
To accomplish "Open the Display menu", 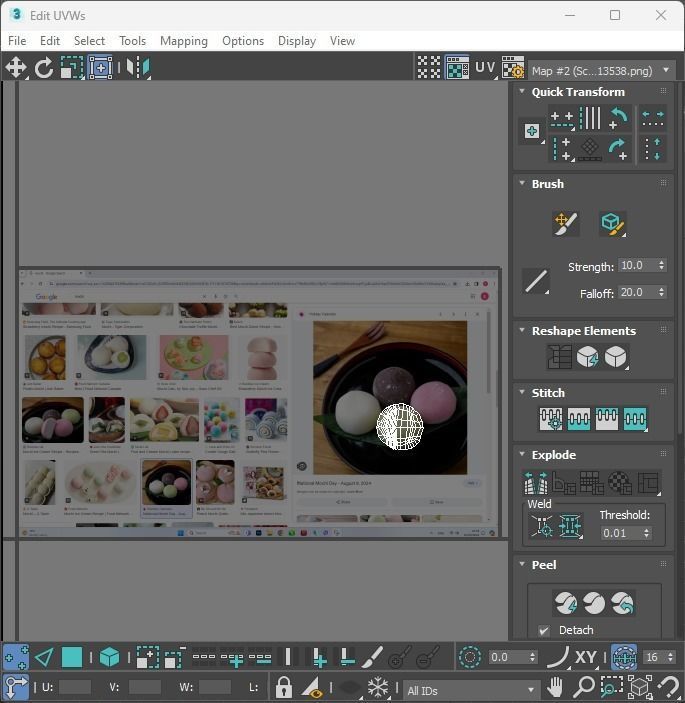I will [x=297, y=41].
